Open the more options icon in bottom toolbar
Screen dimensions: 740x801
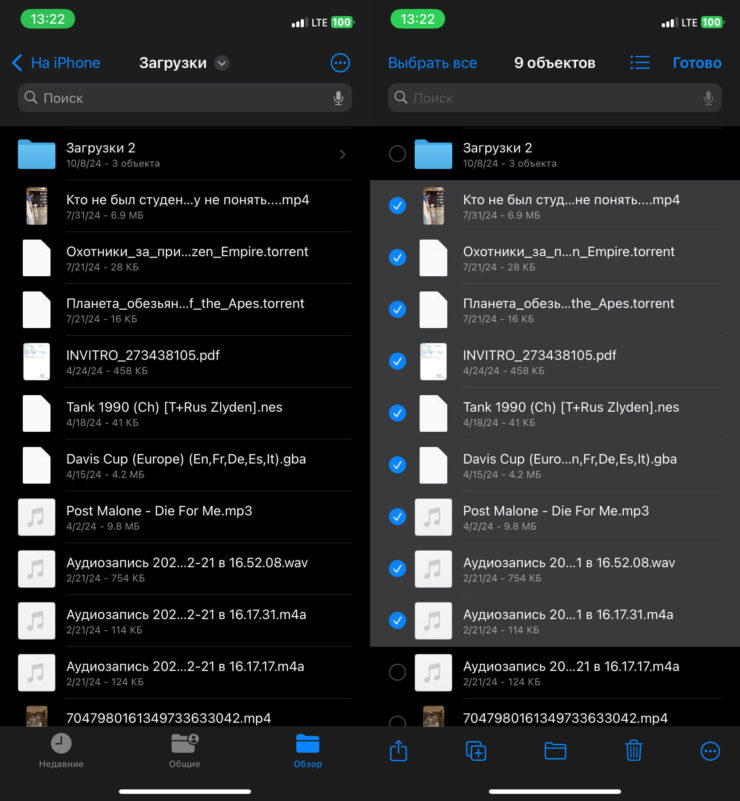tap(710, 751)
